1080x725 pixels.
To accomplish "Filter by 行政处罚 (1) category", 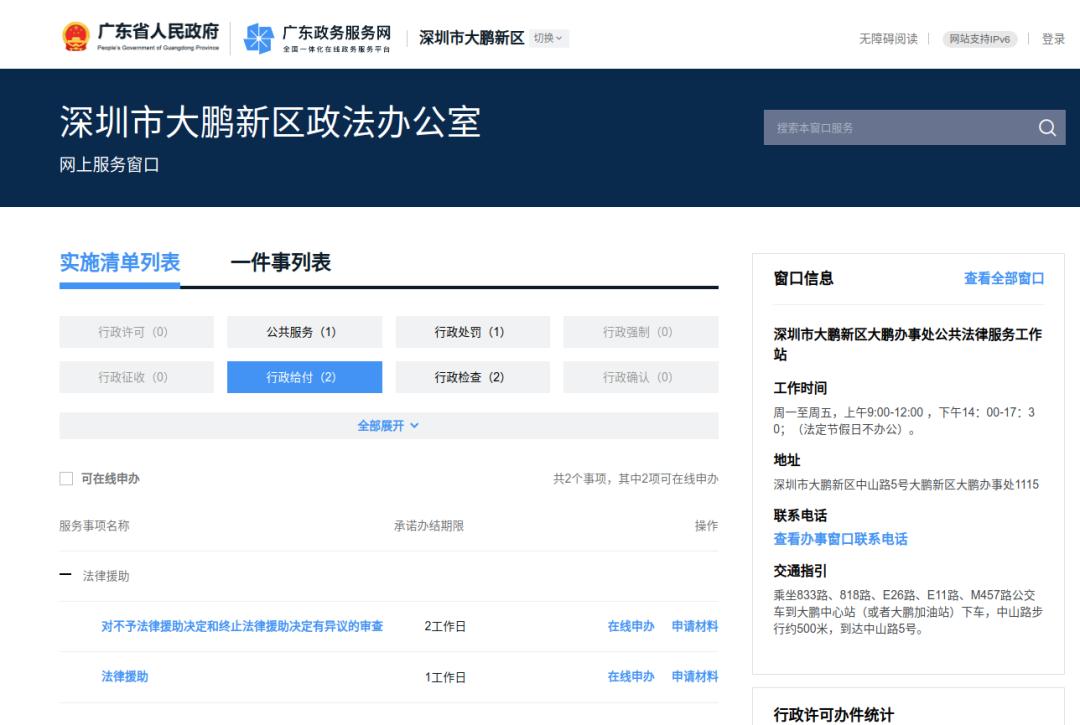I will pyautogui.click(x=472, y=332).
